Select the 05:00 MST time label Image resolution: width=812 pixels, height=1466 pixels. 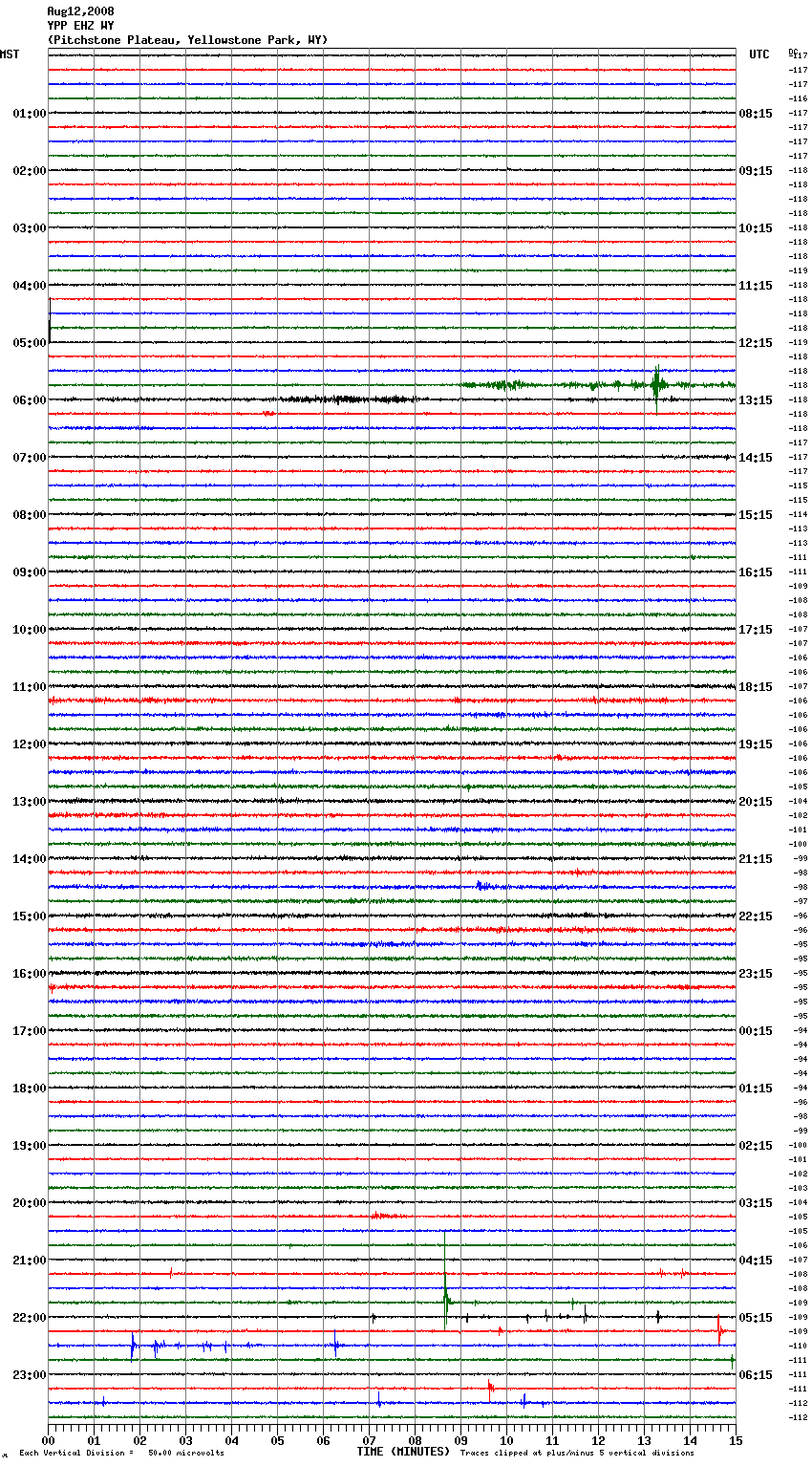click(x=30, y=343)
